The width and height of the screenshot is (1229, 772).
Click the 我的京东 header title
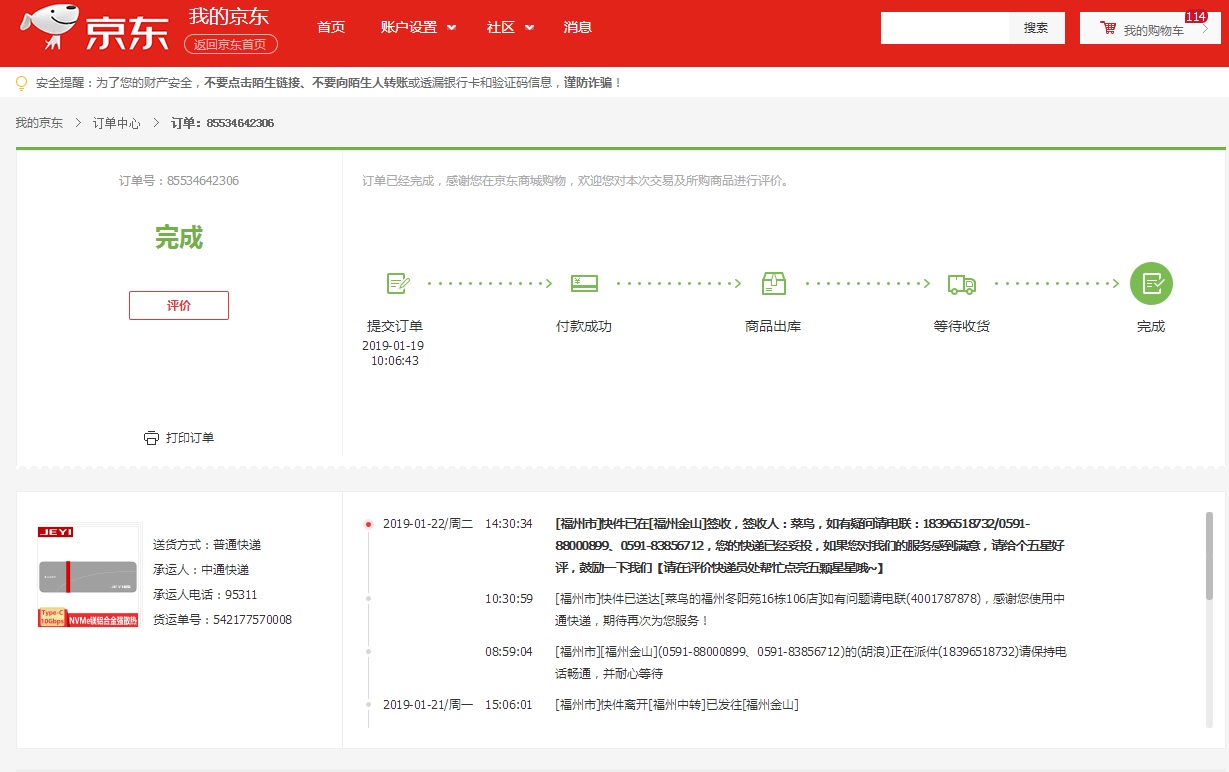(229, 17)
